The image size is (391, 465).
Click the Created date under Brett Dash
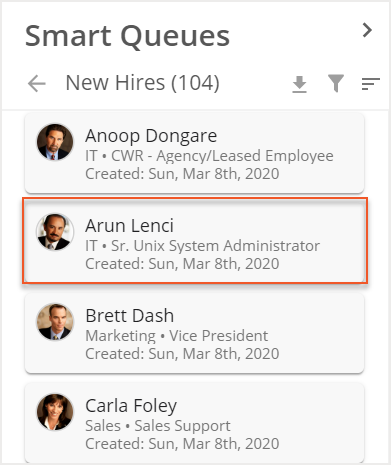coord(182,354)
